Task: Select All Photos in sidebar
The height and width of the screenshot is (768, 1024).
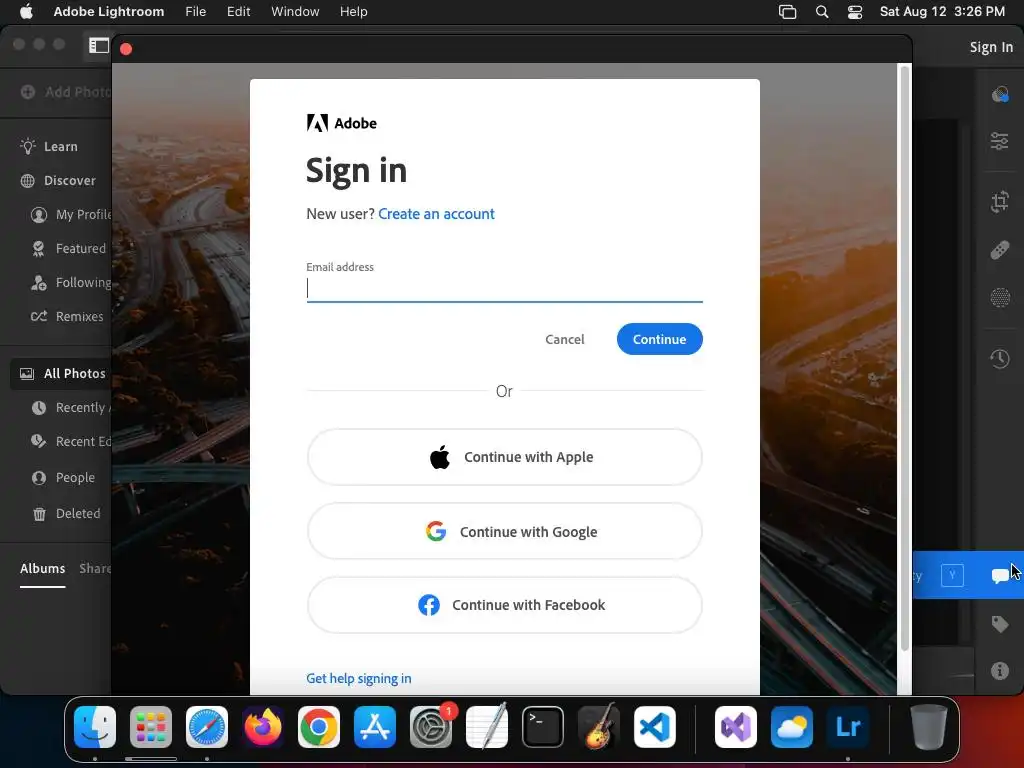Action: pos(61,374)
